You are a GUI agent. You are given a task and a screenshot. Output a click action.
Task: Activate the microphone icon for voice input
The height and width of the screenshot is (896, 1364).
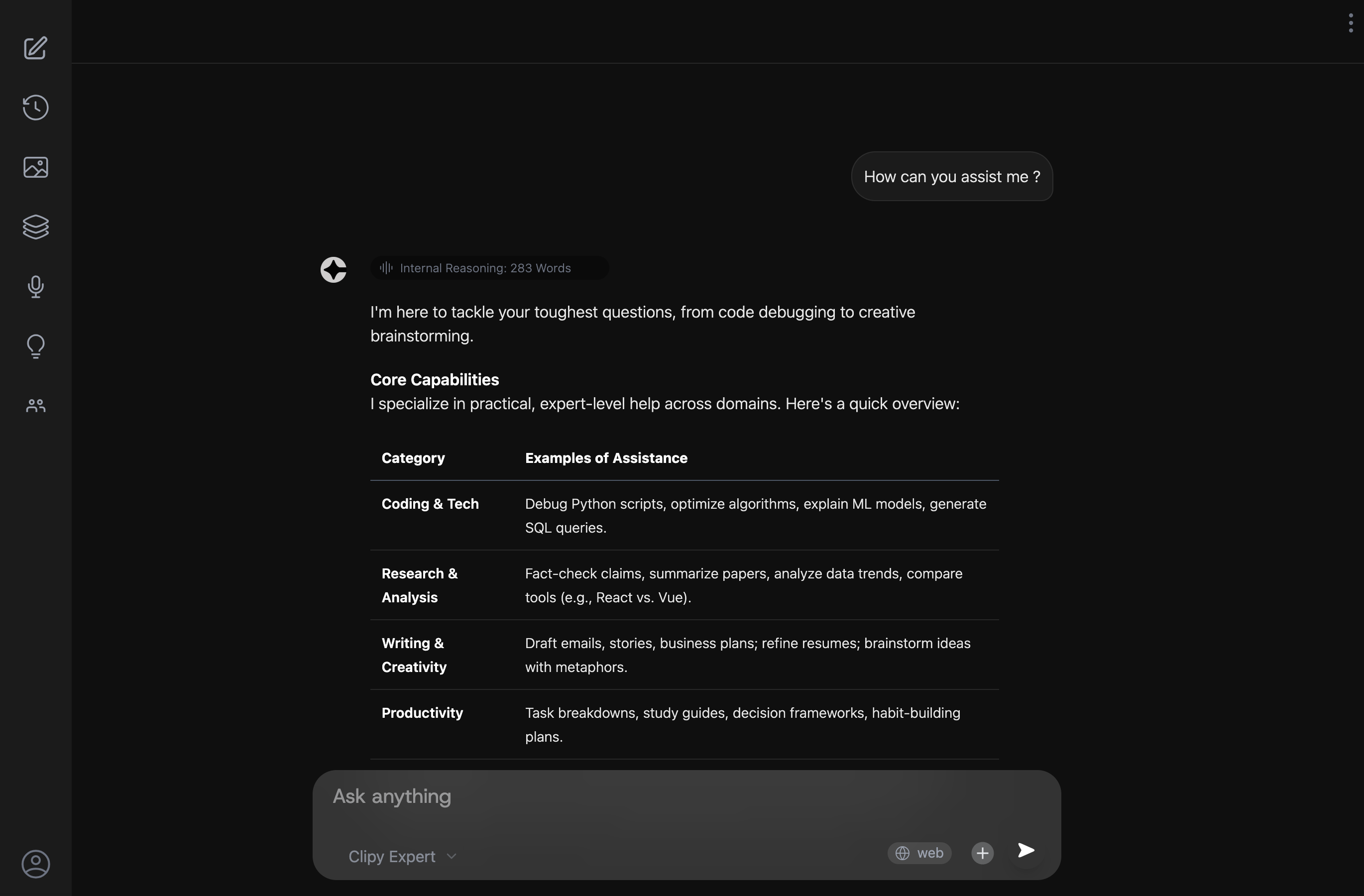(35, 287)
